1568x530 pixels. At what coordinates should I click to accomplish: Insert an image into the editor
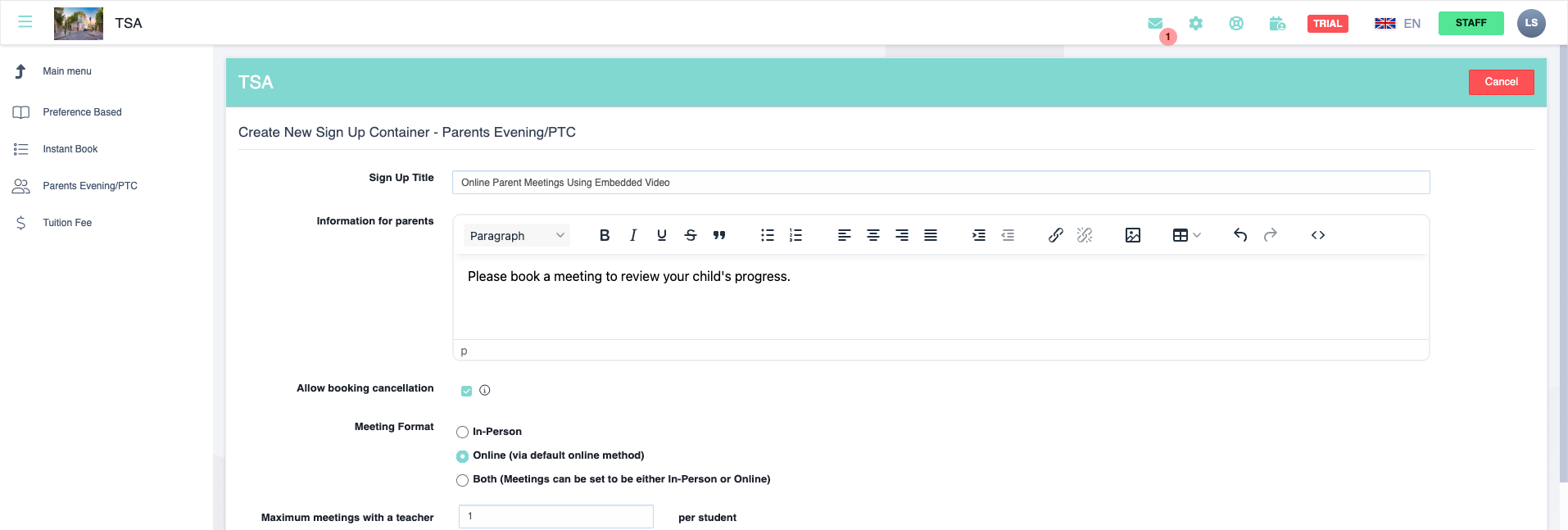1133,235
